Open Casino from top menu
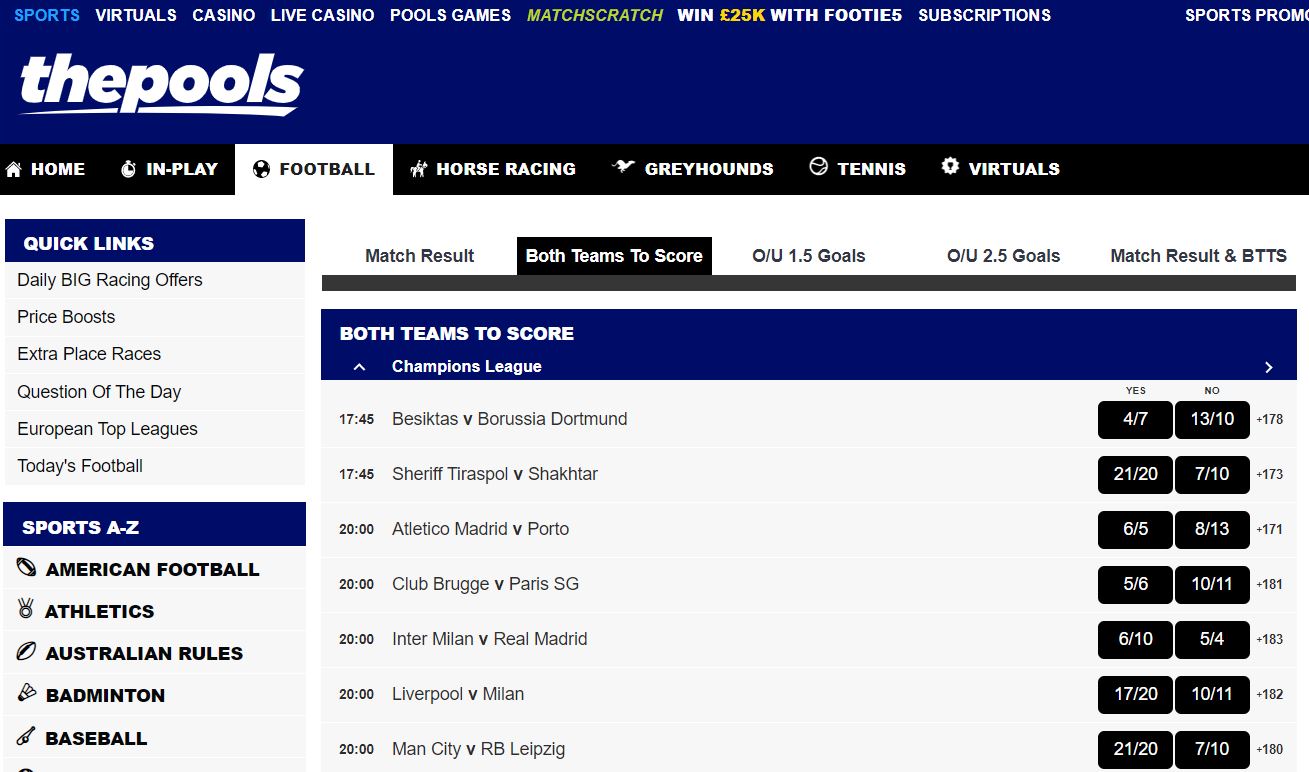 point(223,15)
